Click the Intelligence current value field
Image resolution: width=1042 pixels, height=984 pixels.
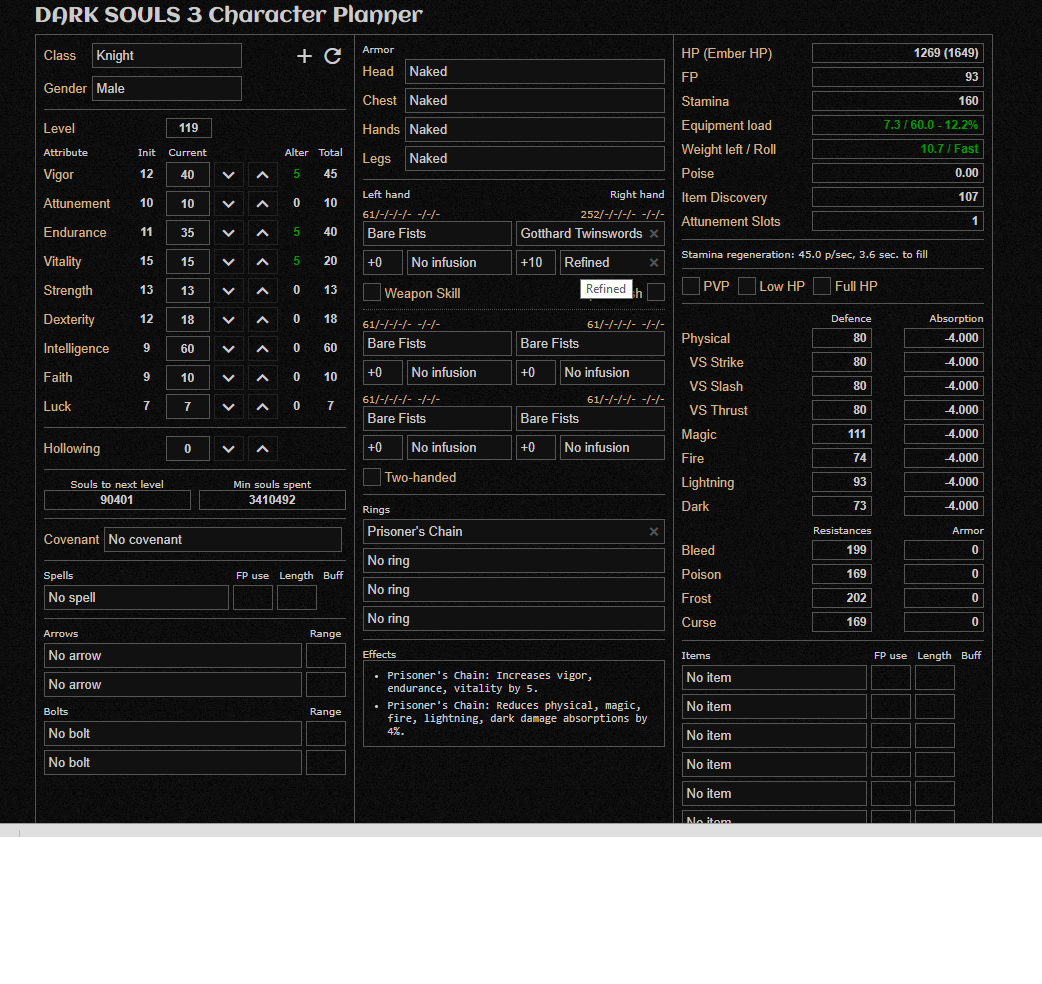point(188,349)
